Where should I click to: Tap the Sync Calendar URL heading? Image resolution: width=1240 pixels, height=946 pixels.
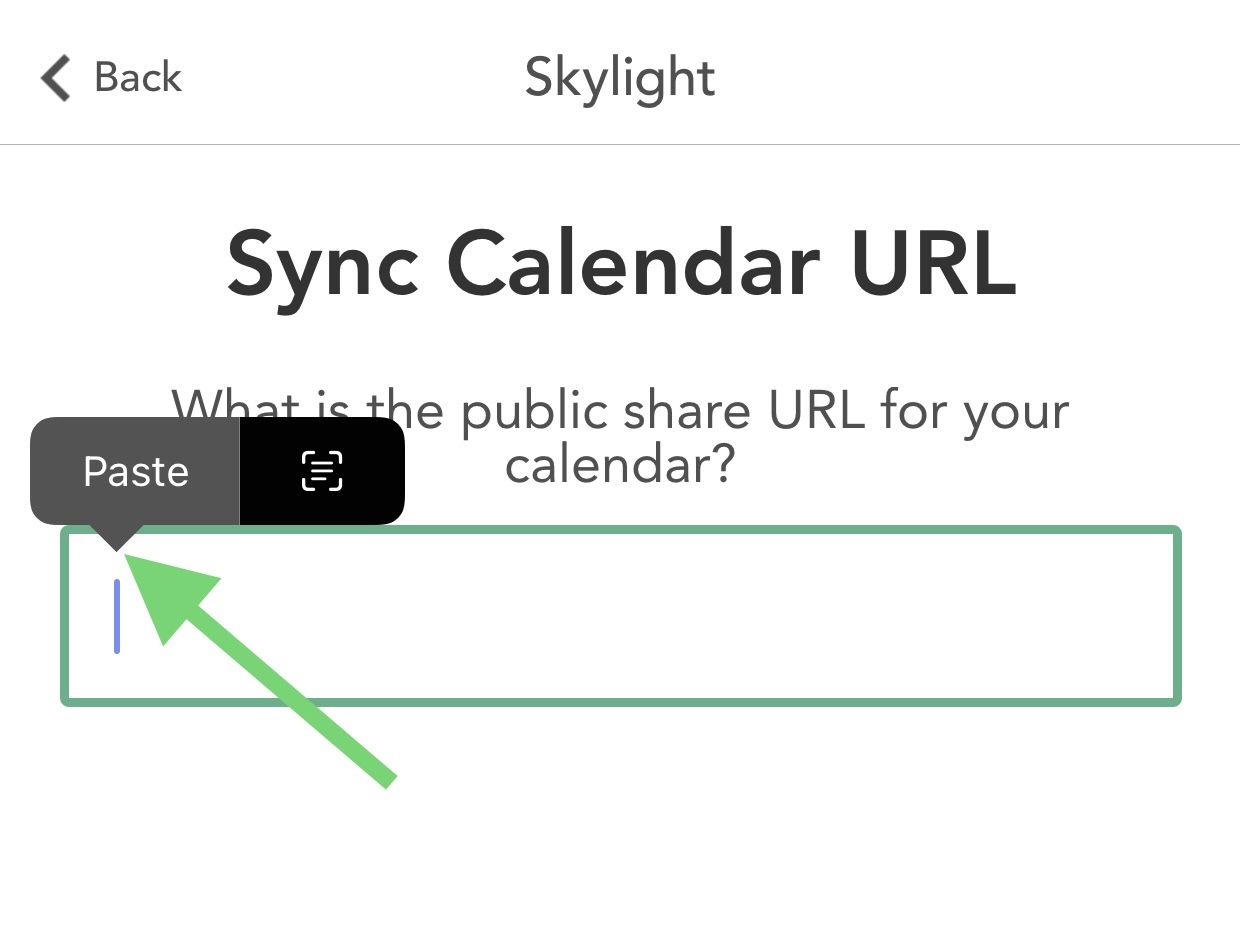pos(620,262)
